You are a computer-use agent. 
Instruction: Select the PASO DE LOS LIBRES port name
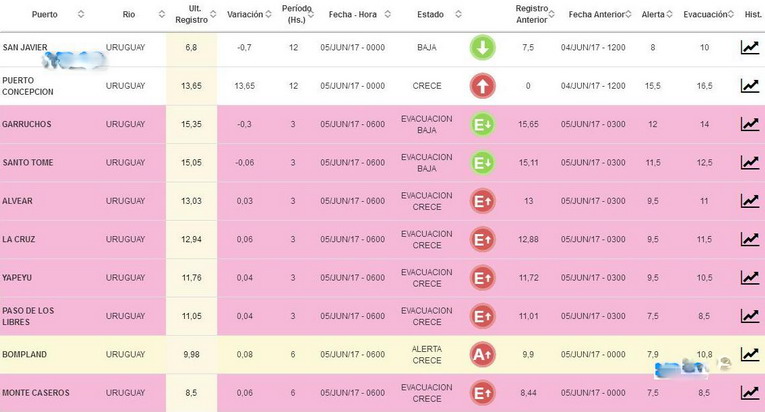[28, 316]
